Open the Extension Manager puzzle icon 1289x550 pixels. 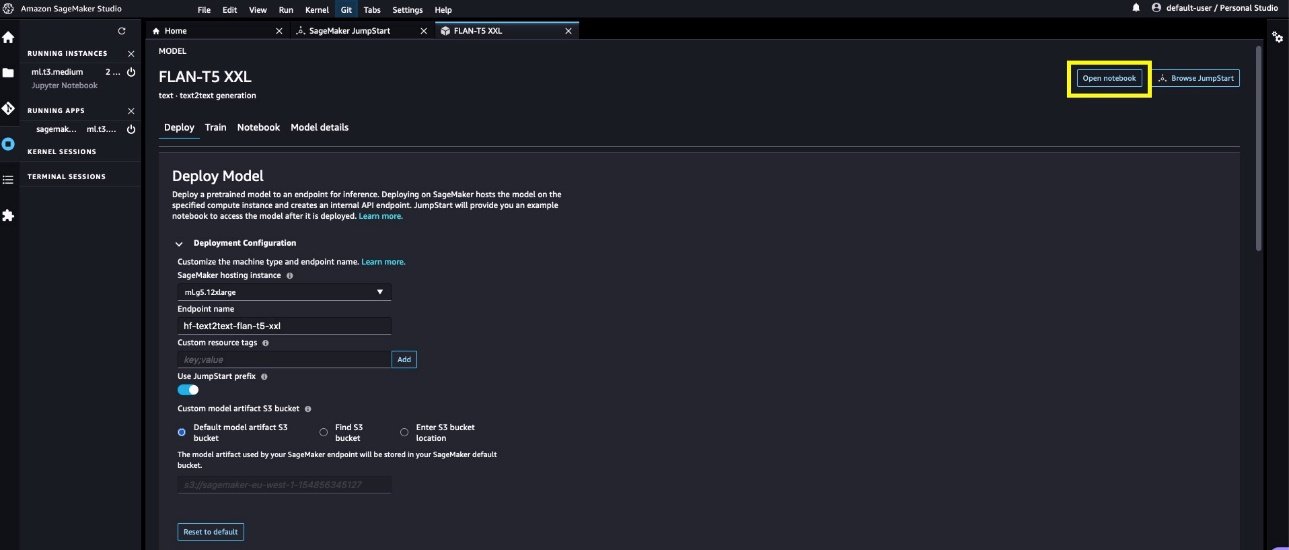click(x=8, y=215)
